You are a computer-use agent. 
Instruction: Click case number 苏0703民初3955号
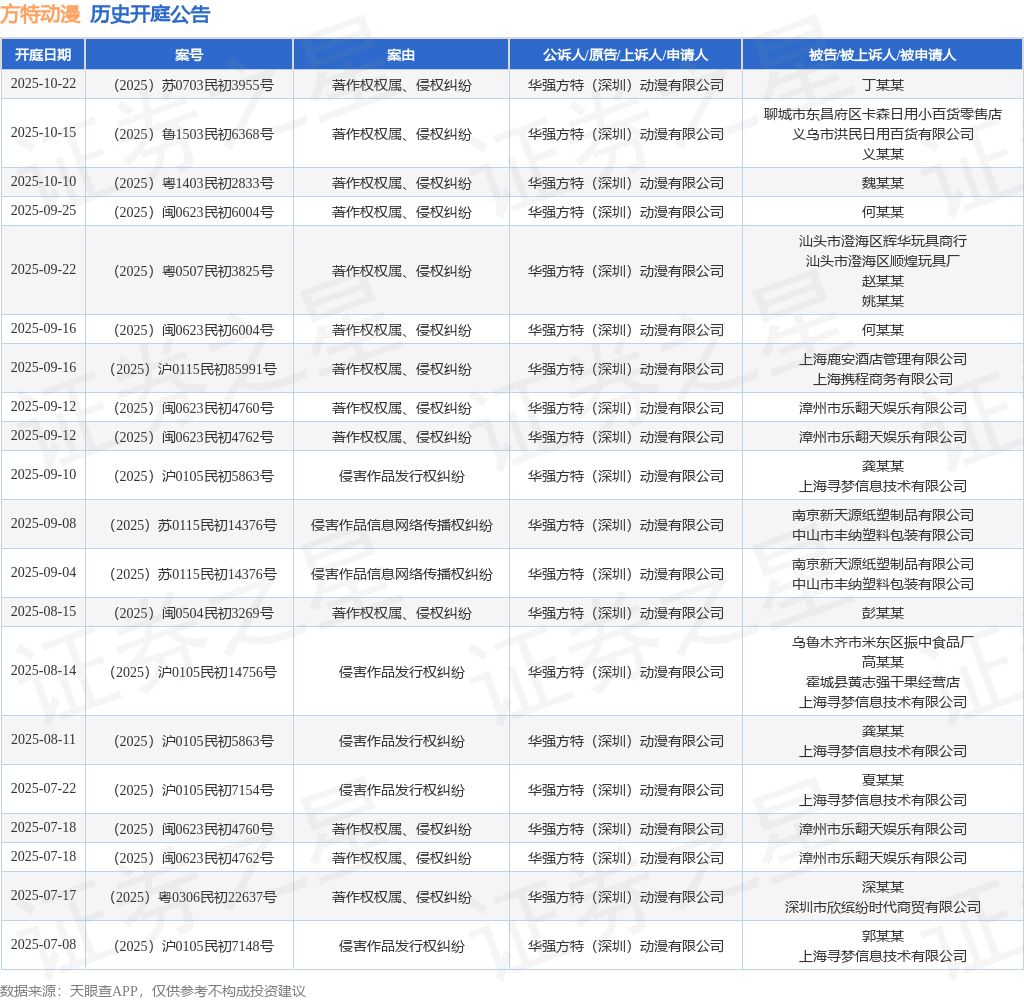pos(193,85)
